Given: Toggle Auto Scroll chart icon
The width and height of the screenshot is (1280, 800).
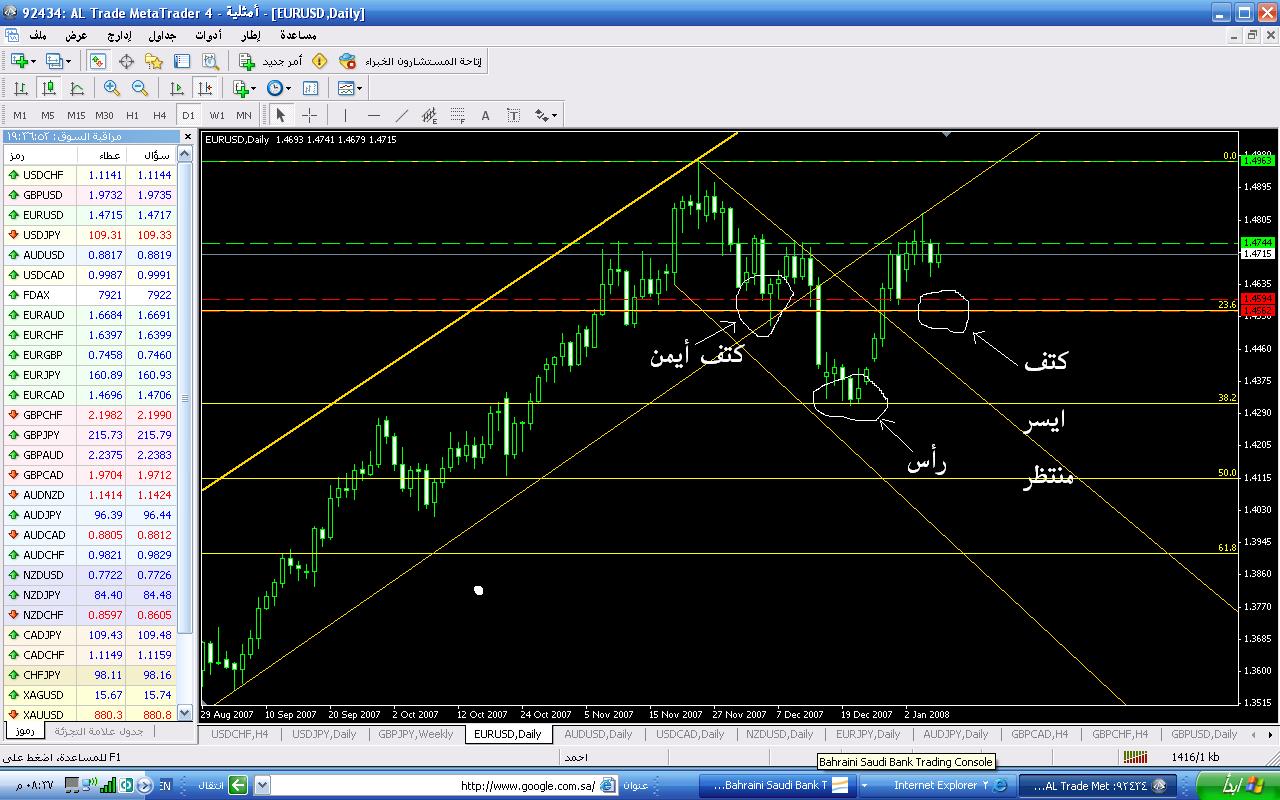Looking at the screenshot, I should [177, 88].
